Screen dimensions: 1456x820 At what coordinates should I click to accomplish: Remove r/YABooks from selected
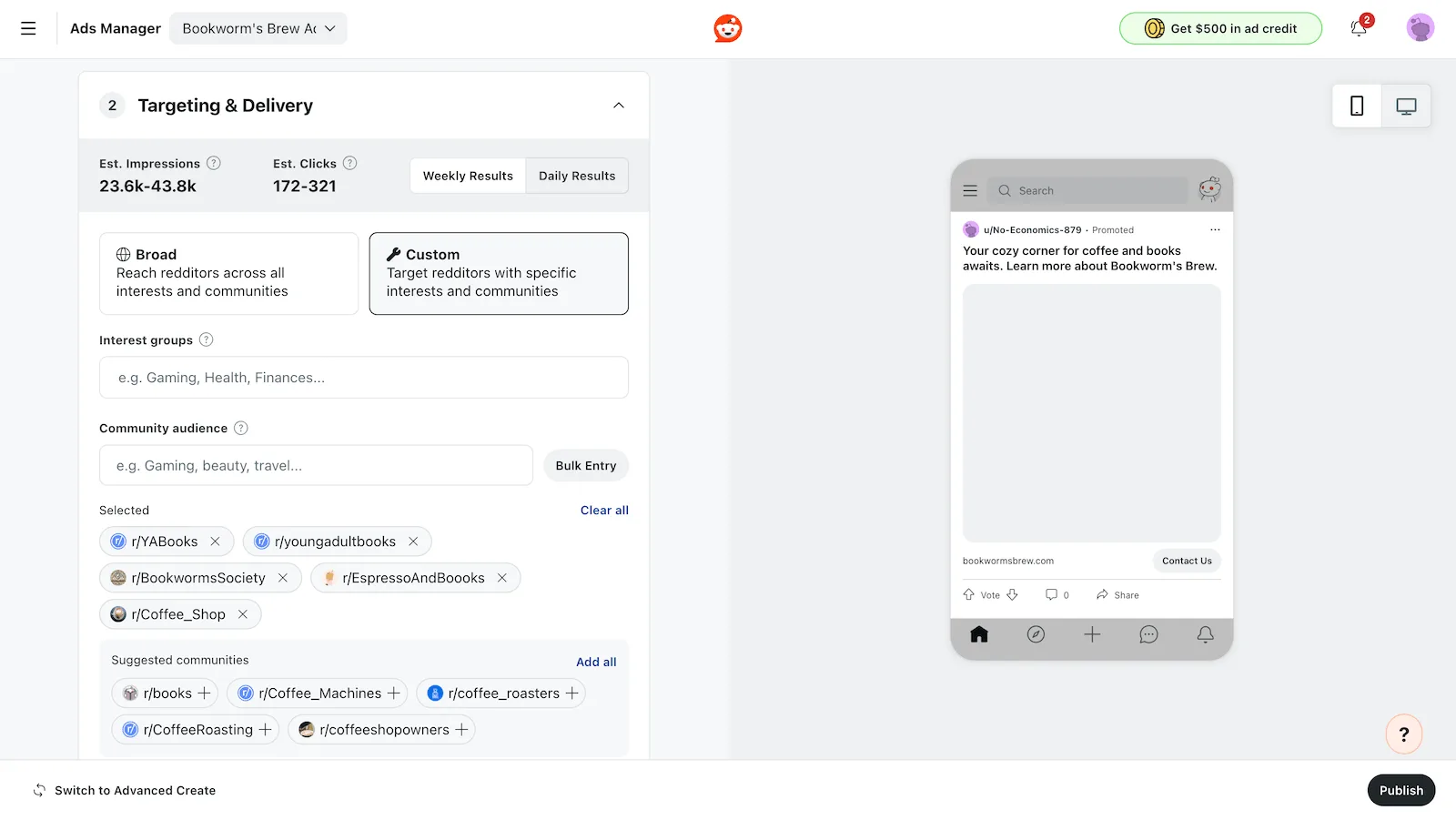(x=215, y=542)
